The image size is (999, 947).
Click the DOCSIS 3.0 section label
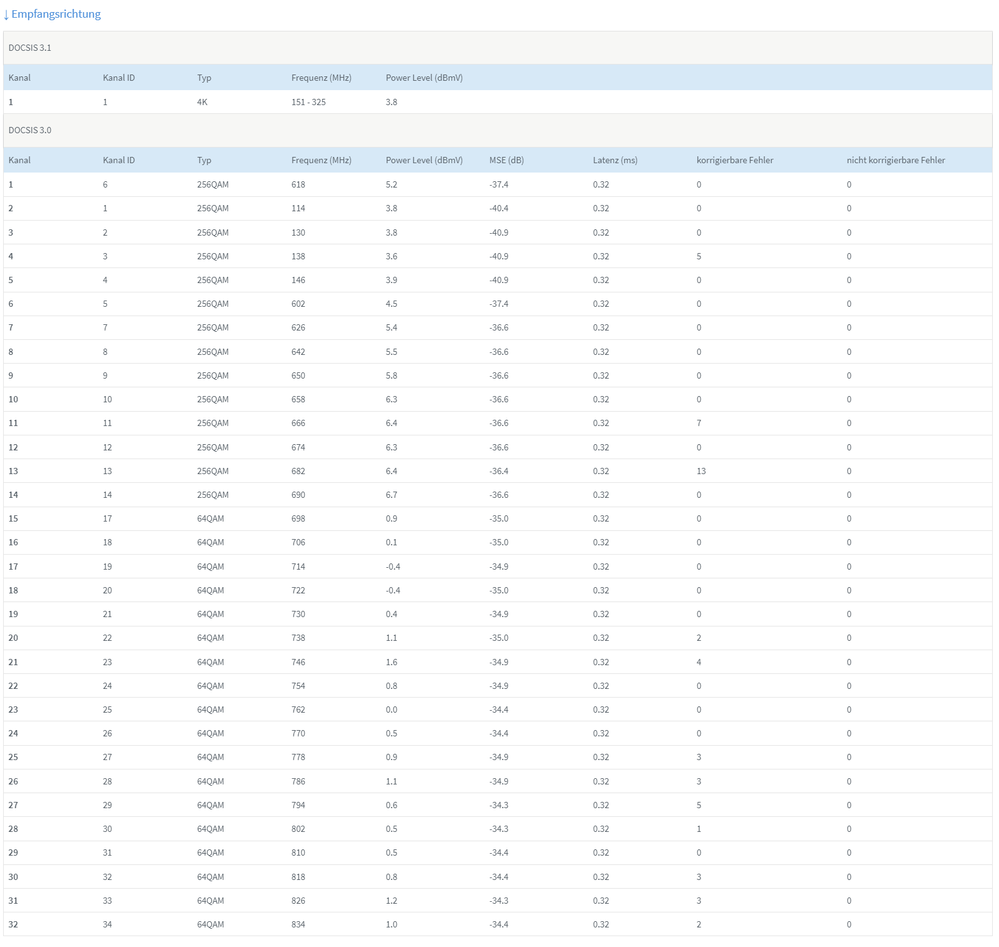pos(30,130)
